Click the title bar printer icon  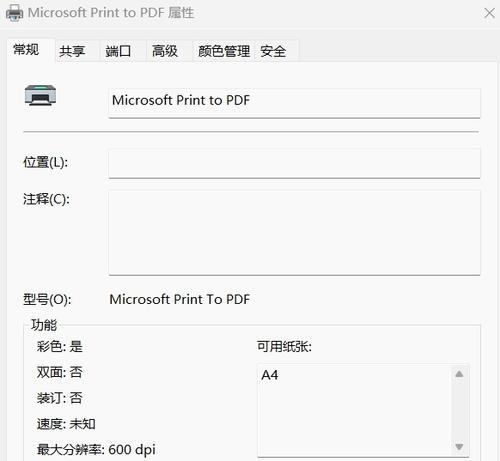coord(14,13)
